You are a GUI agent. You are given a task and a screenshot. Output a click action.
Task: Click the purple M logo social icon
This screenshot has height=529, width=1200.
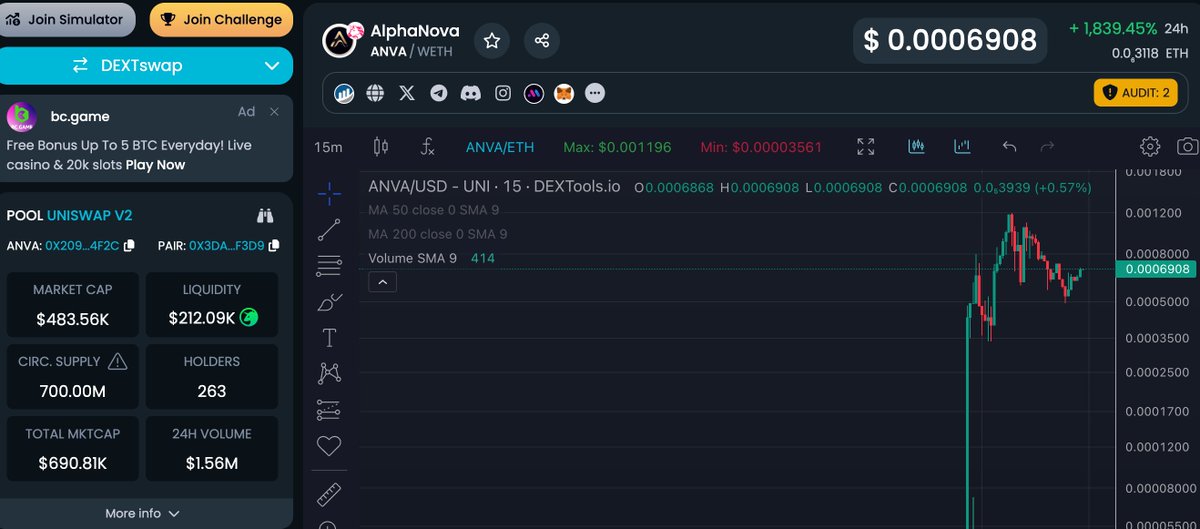tap(534, 93)
